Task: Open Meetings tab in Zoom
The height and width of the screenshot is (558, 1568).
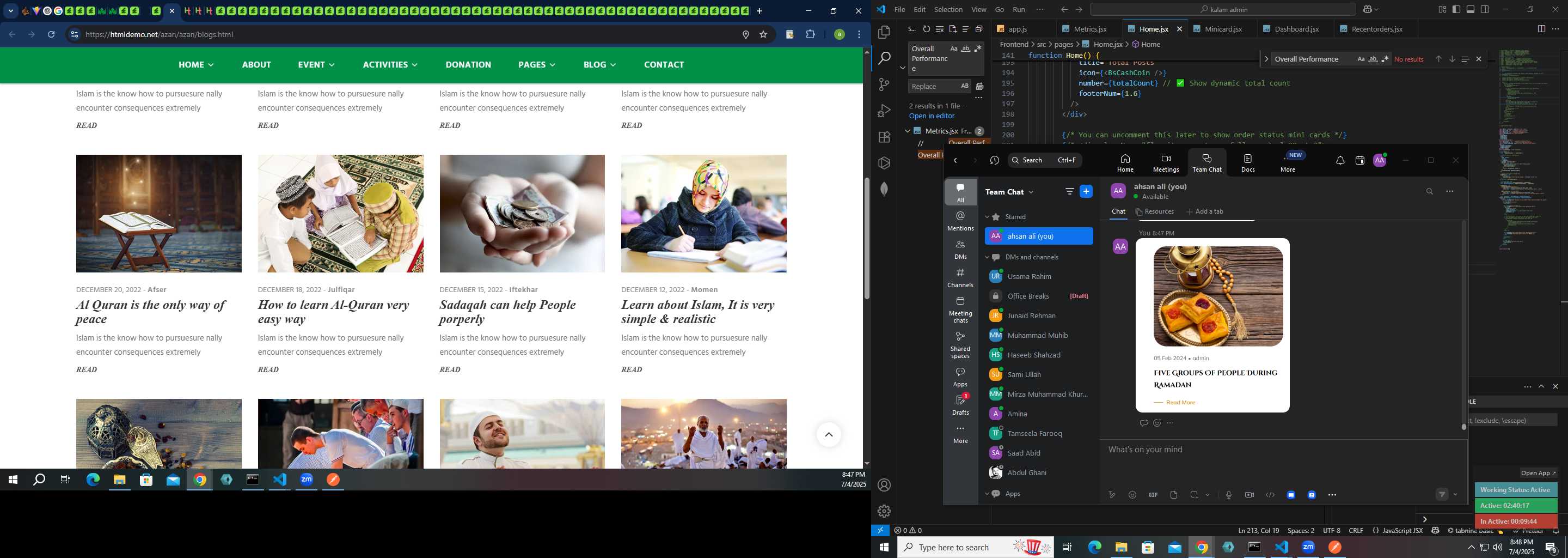Action: [x=1166, y=162]
